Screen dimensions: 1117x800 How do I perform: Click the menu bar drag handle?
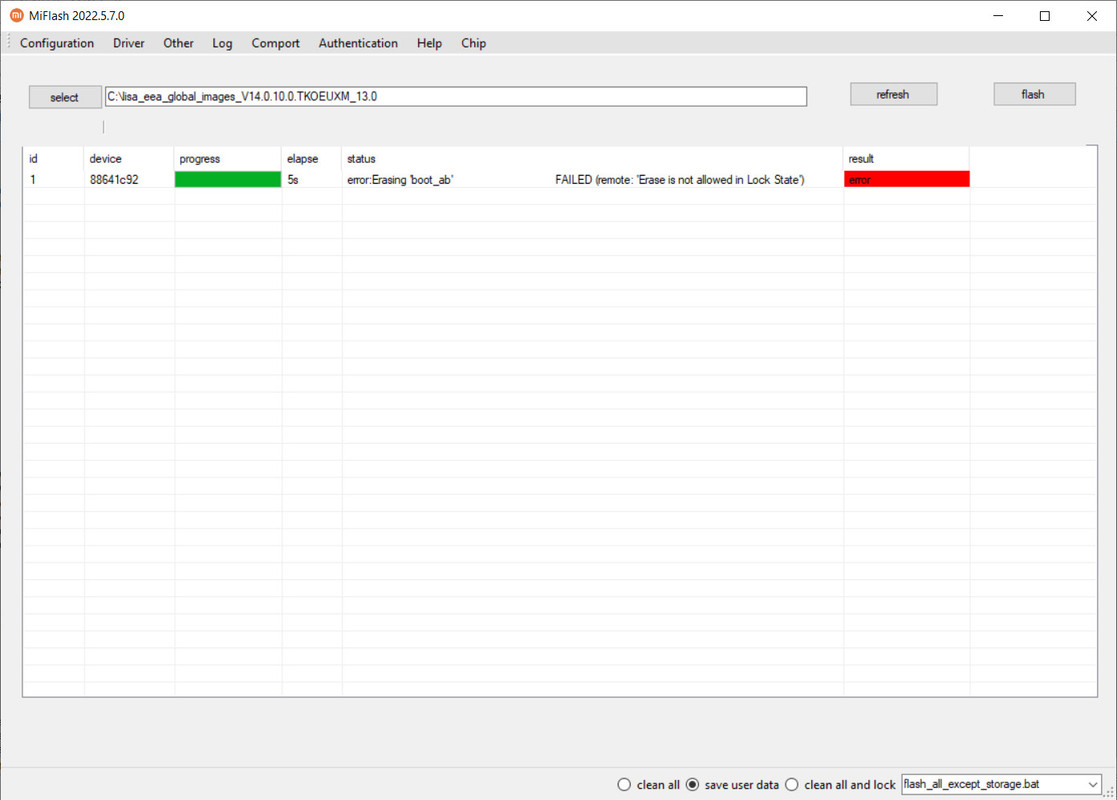pos(9,43)
